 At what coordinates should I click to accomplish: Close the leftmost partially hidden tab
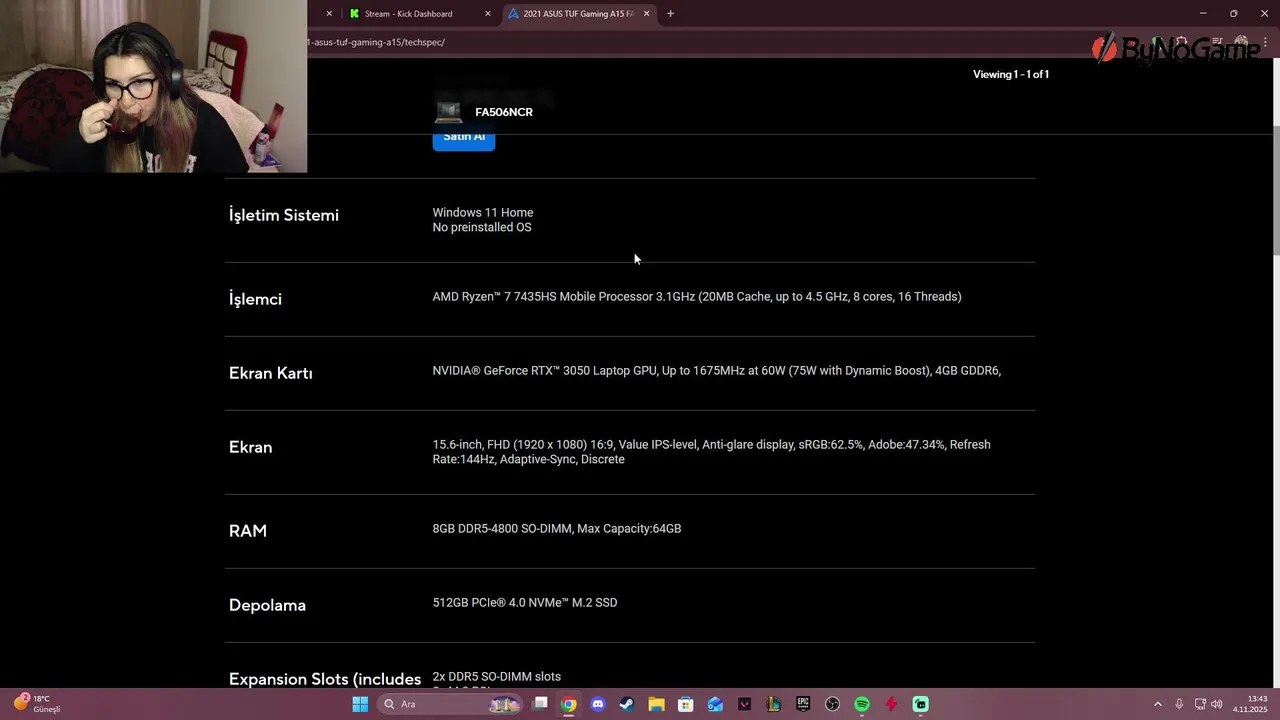pos(329,14)
